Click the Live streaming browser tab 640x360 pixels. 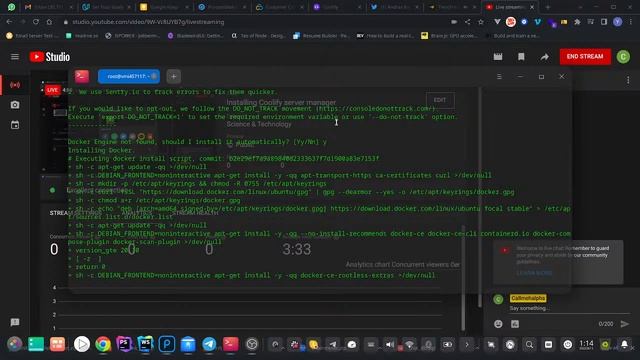click(509, 7)
